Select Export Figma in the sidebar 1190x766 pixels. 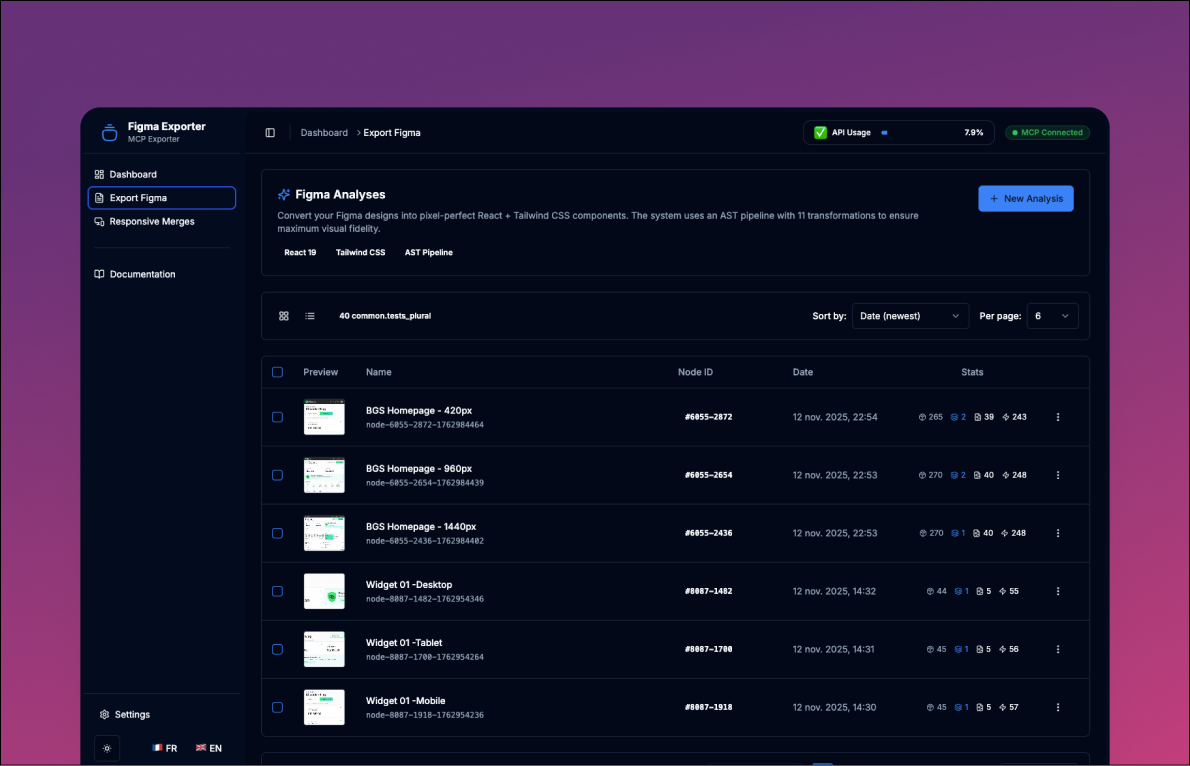[x=162, y=198]
